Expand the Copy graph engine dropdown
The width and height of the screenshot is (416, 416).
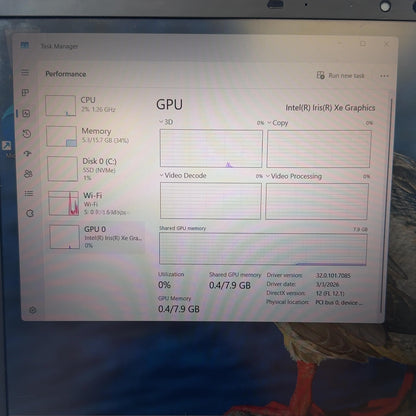pyautogui.click(x=278, y=123)
